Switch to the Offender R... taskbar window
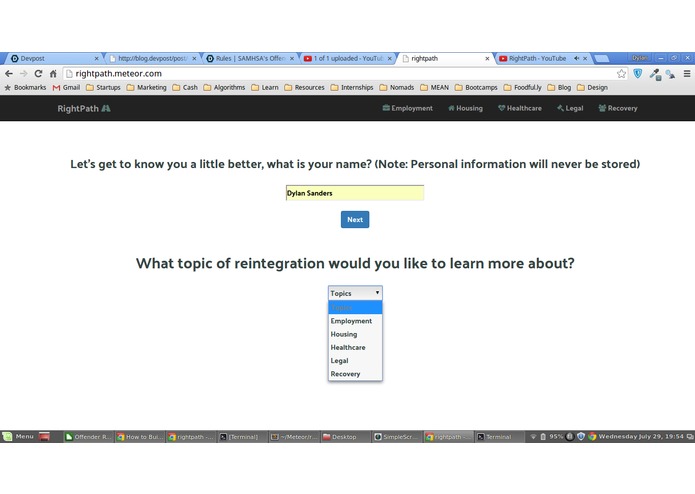 tap(89, 436)
